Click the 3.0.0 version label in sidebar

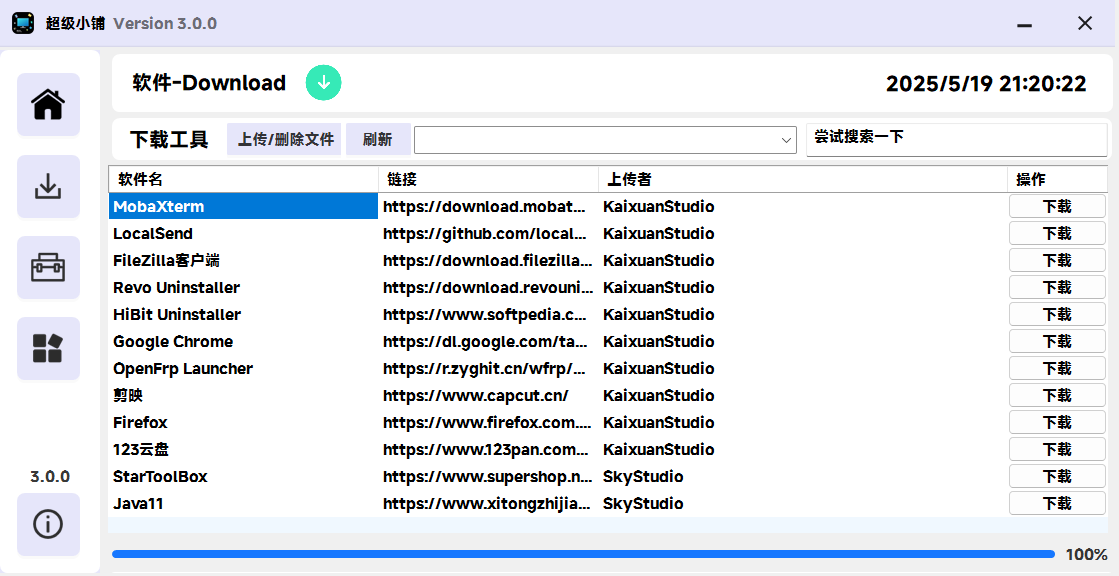[x=50, y=477]
